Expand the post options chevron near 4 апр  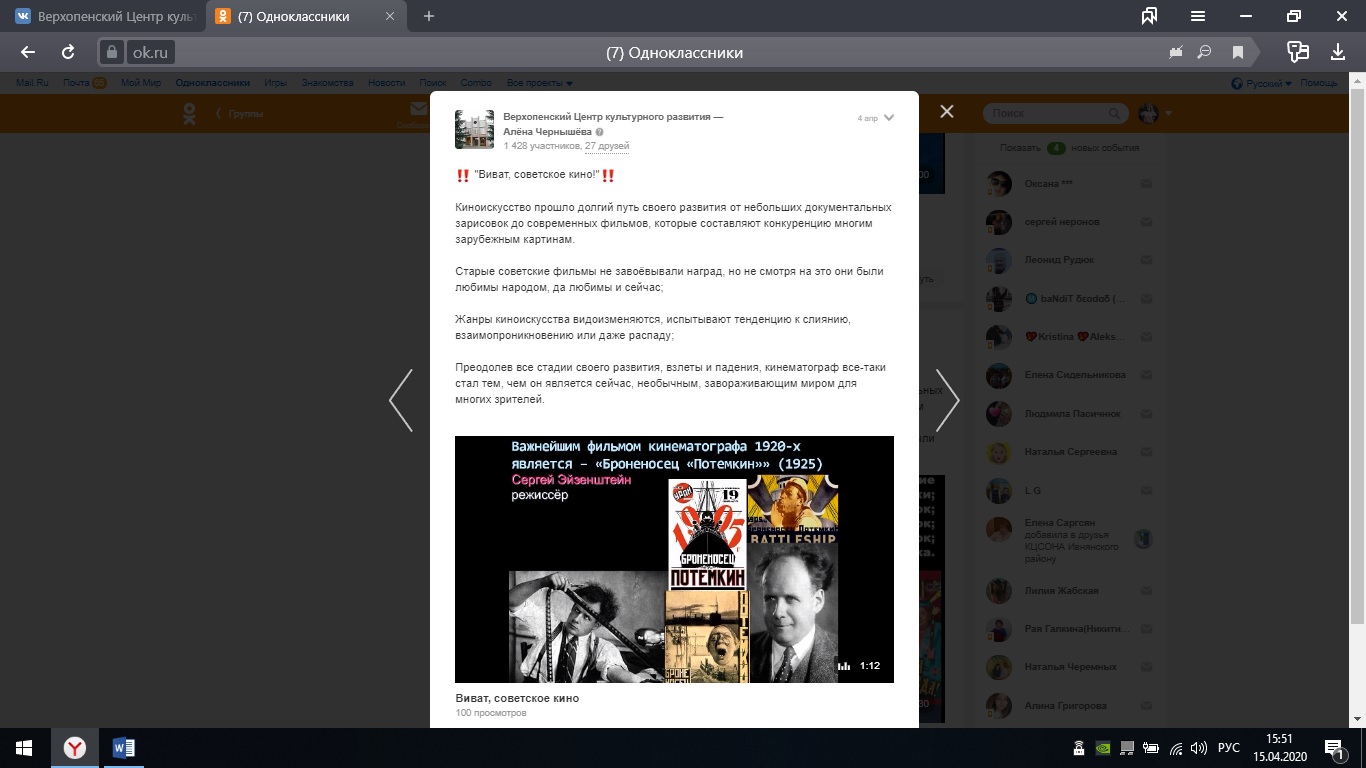(889, 118)
